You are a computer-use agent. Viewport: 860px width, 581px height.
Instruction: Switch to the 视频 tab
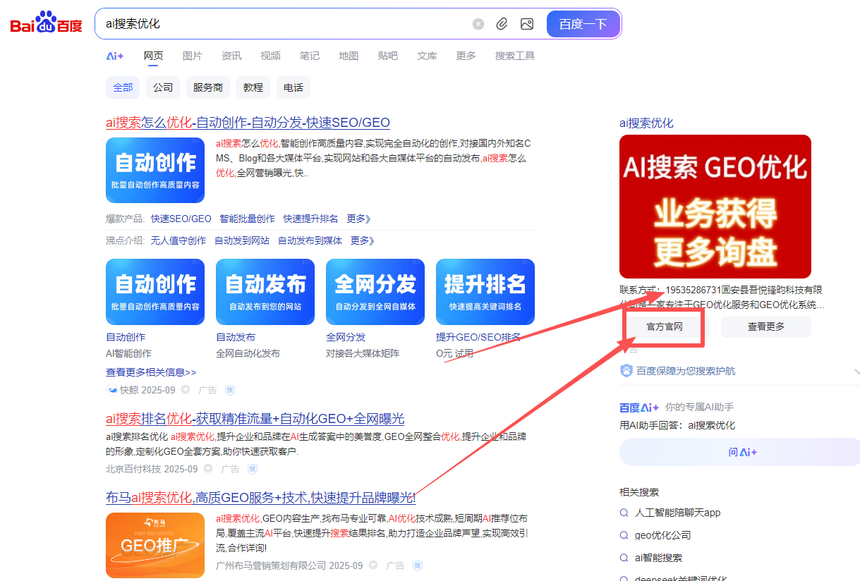(x=270, y=56)
